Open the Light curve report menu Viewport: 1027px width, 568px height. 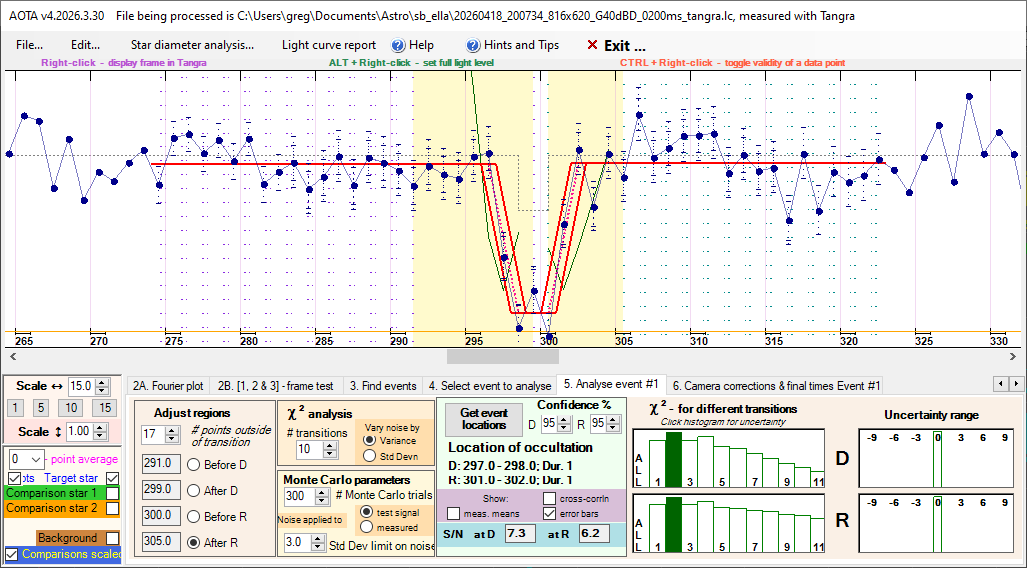coord(329,45)
